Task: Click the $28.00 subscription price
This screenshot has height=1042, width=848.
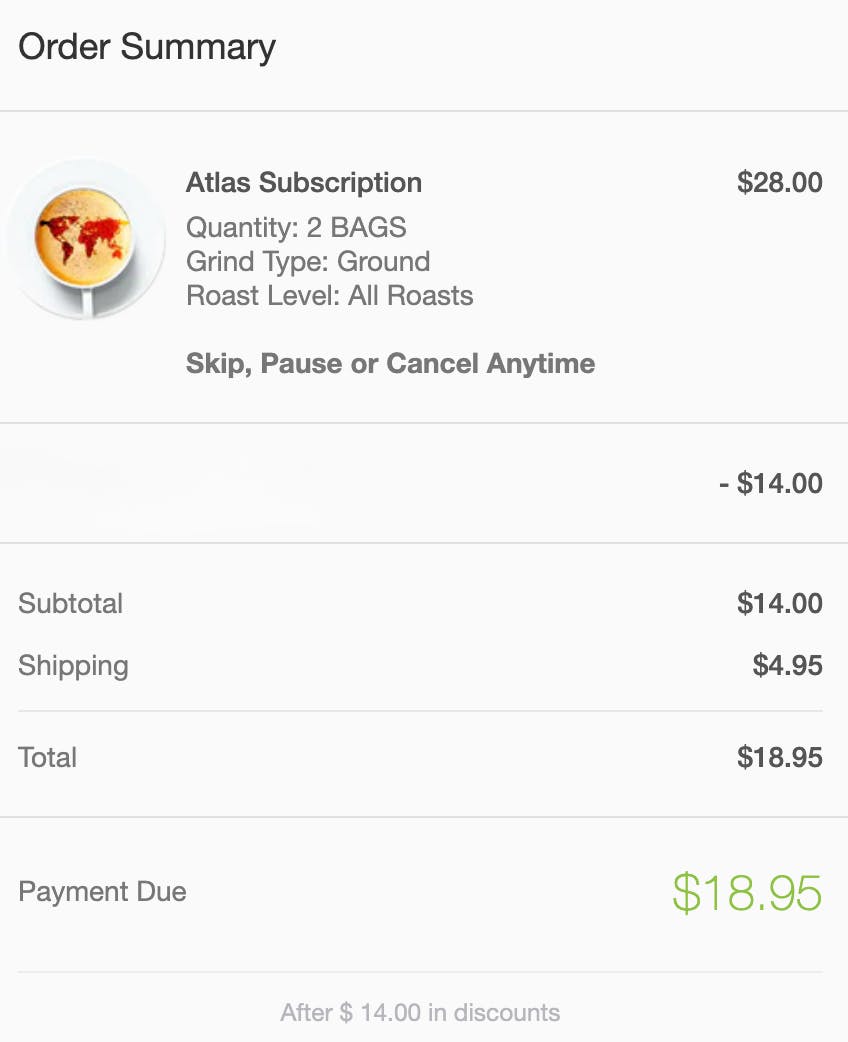Action: click(x=779, y=183)
